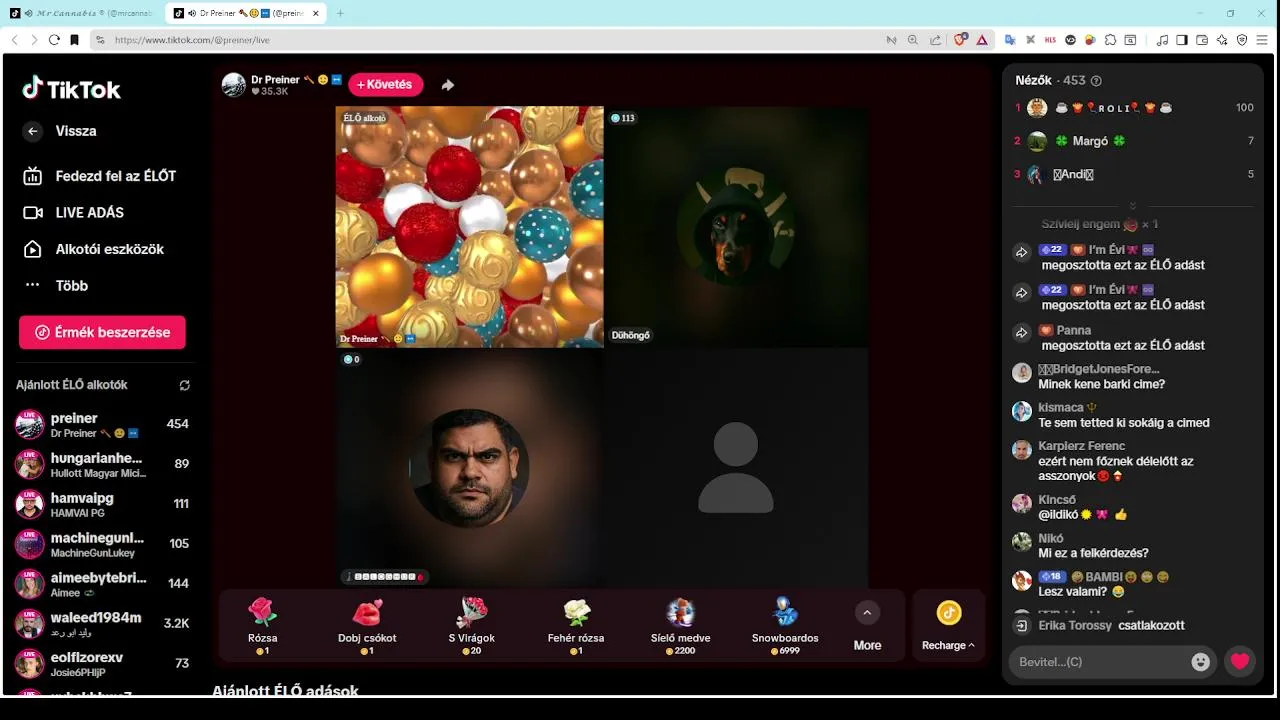Image resolution: width=1280 pixels, height=720 pixels.
Task: Open viewer Andi ranked third
Action: click(1134, 174)
